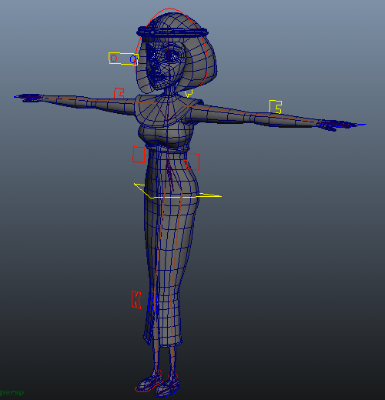Screen dimensions: 385x400
Task: Click the persp camera label
Action: (12, 392)
